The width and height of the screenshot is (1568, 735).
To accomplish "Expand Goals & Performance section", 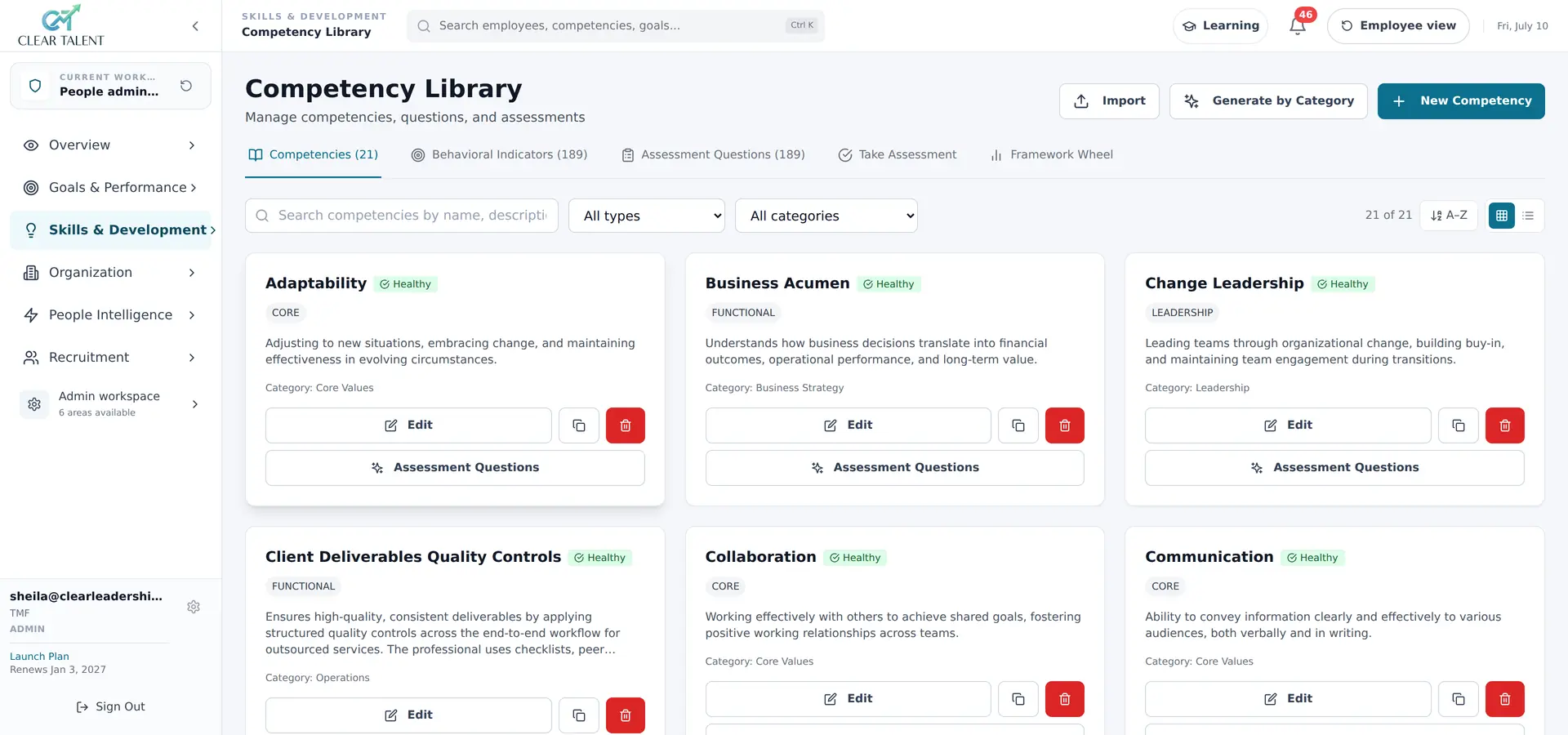I will click(x=110, y=188).
